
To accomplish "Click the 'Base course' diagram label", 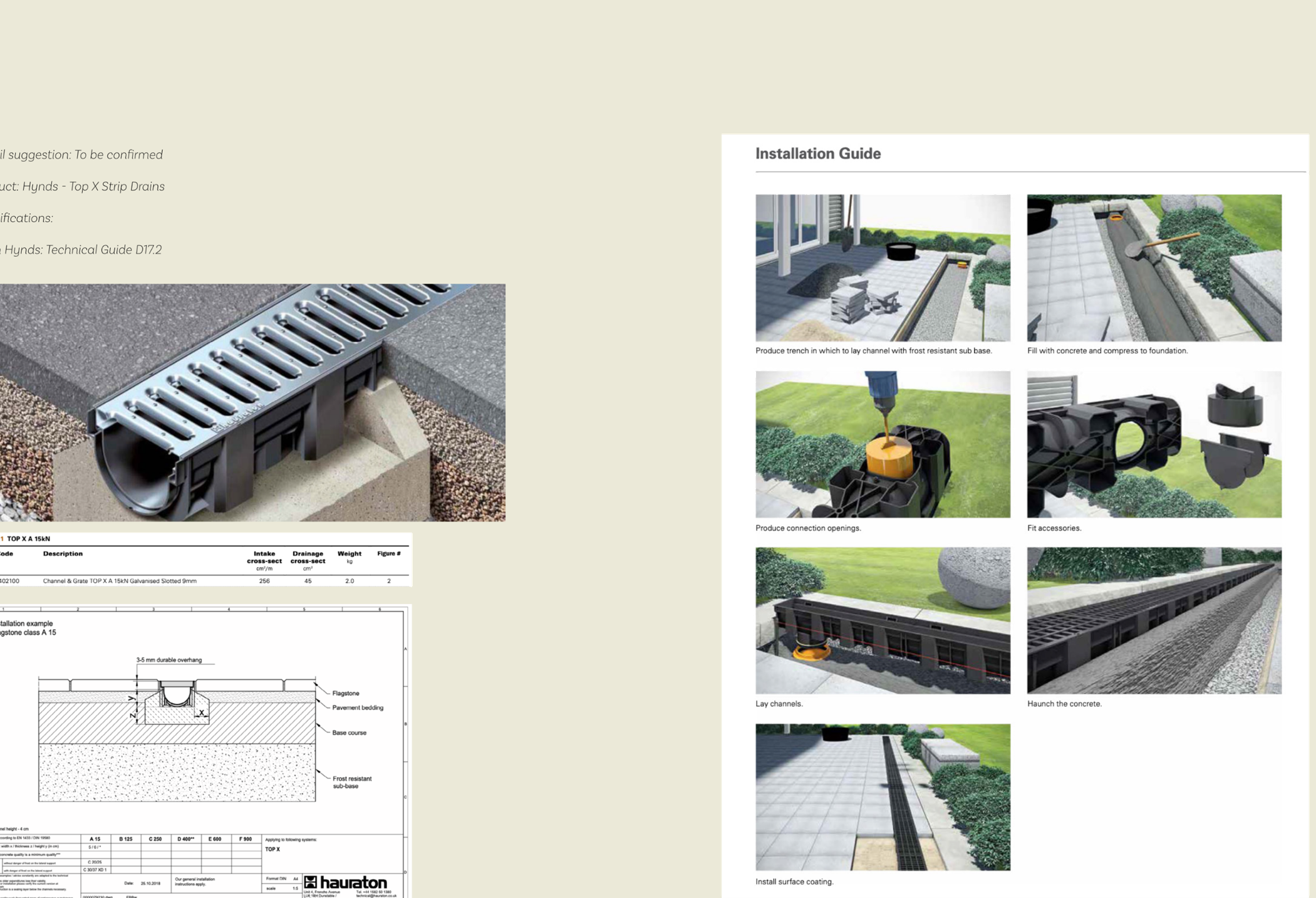I will (350, 733).
